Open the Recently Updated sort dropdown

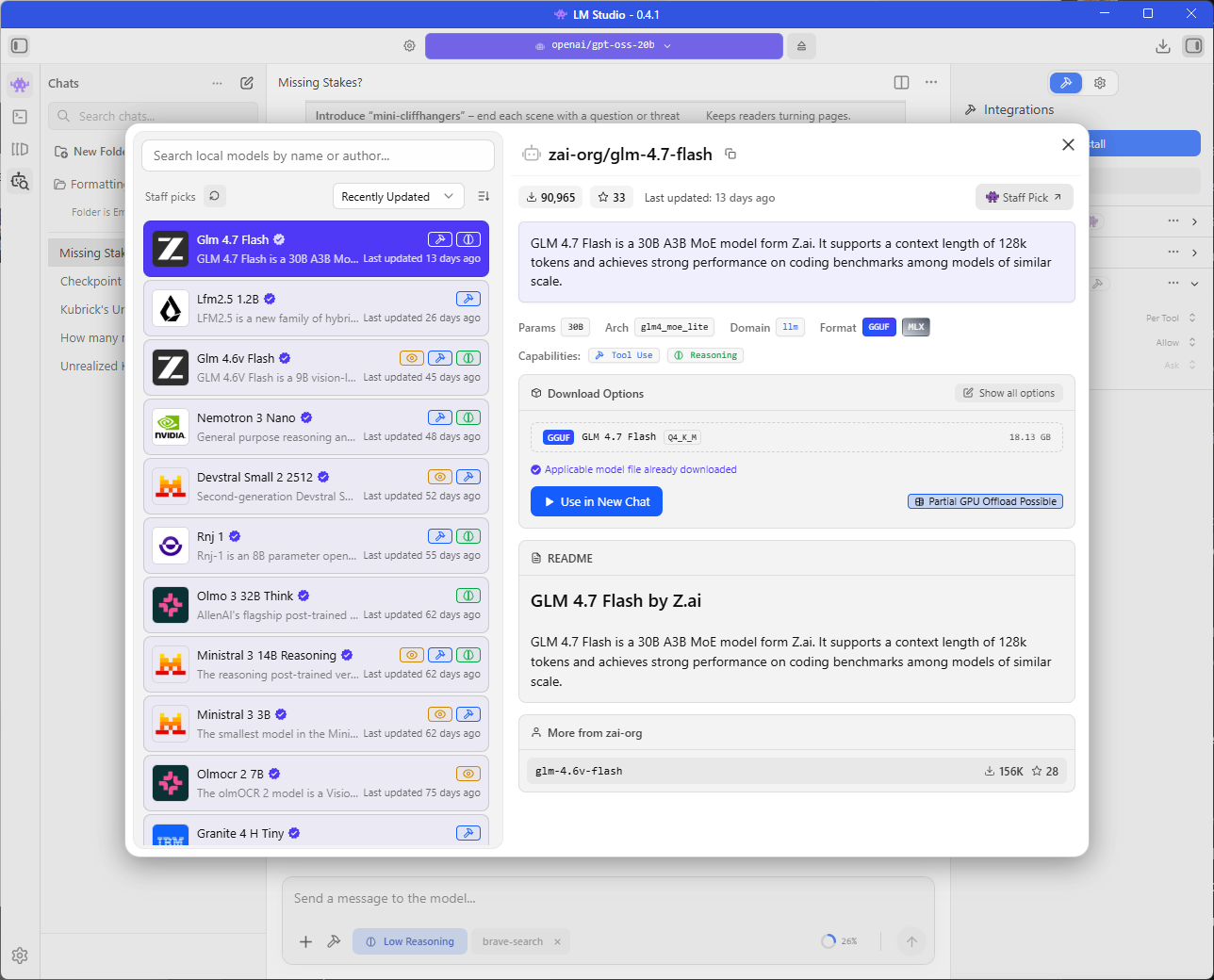pos(398,196)
